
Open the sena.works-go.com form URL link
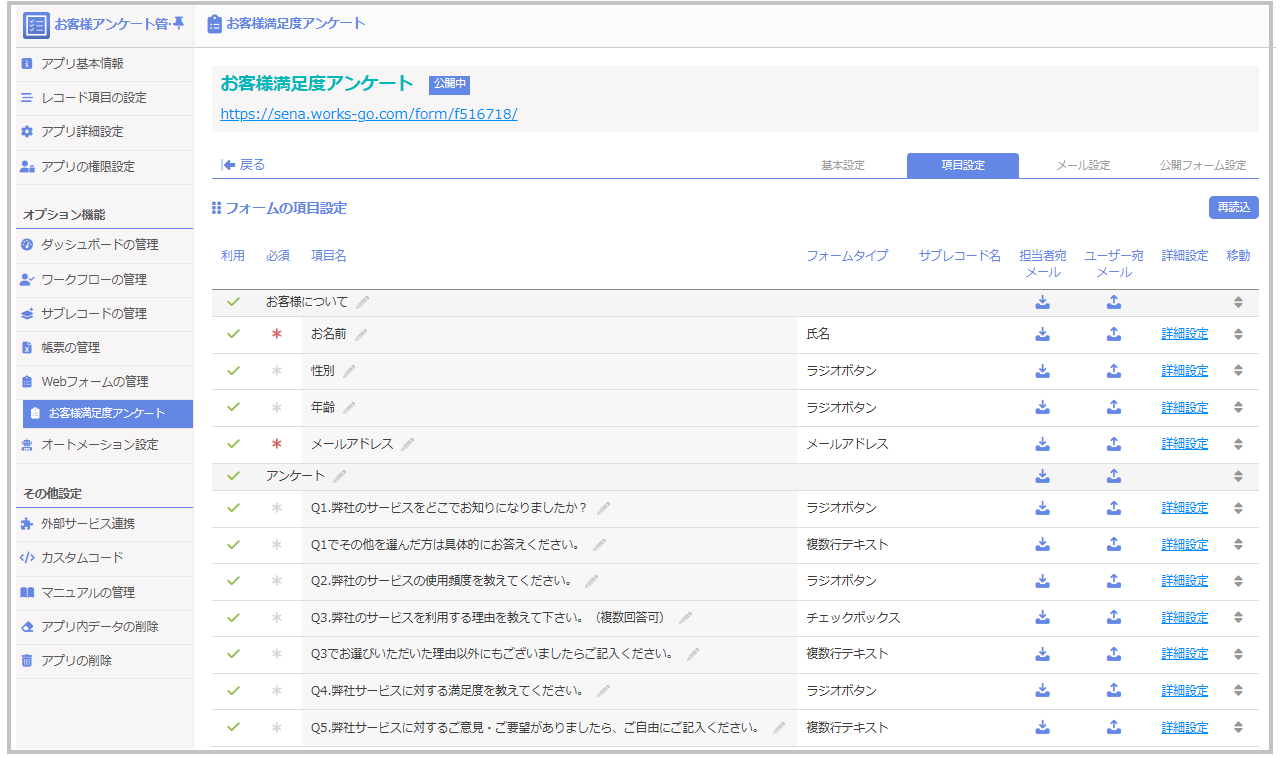pos(368,114)
